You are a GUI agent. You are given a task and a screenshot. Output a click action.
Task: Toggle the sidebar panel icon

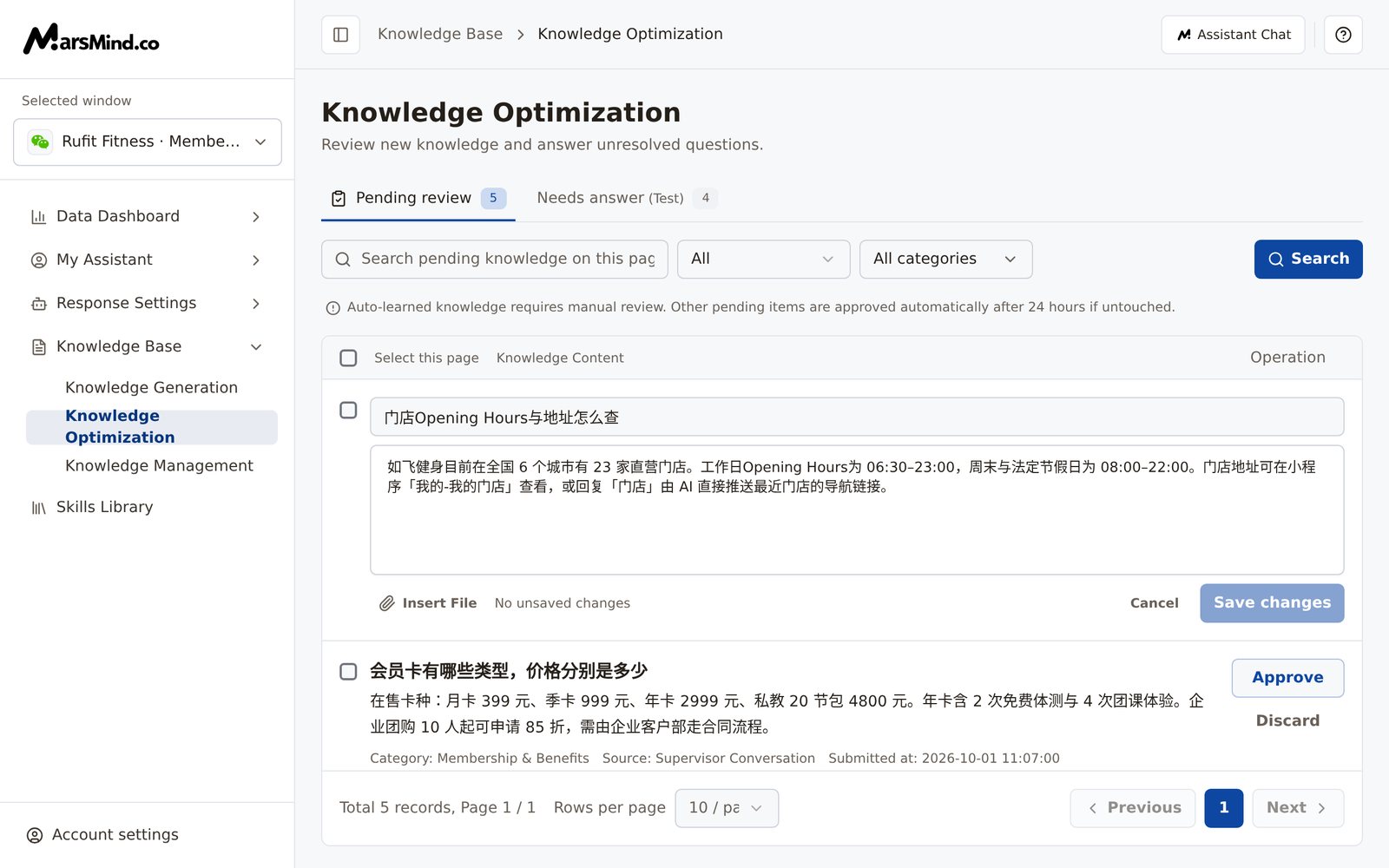pos(340,35)
